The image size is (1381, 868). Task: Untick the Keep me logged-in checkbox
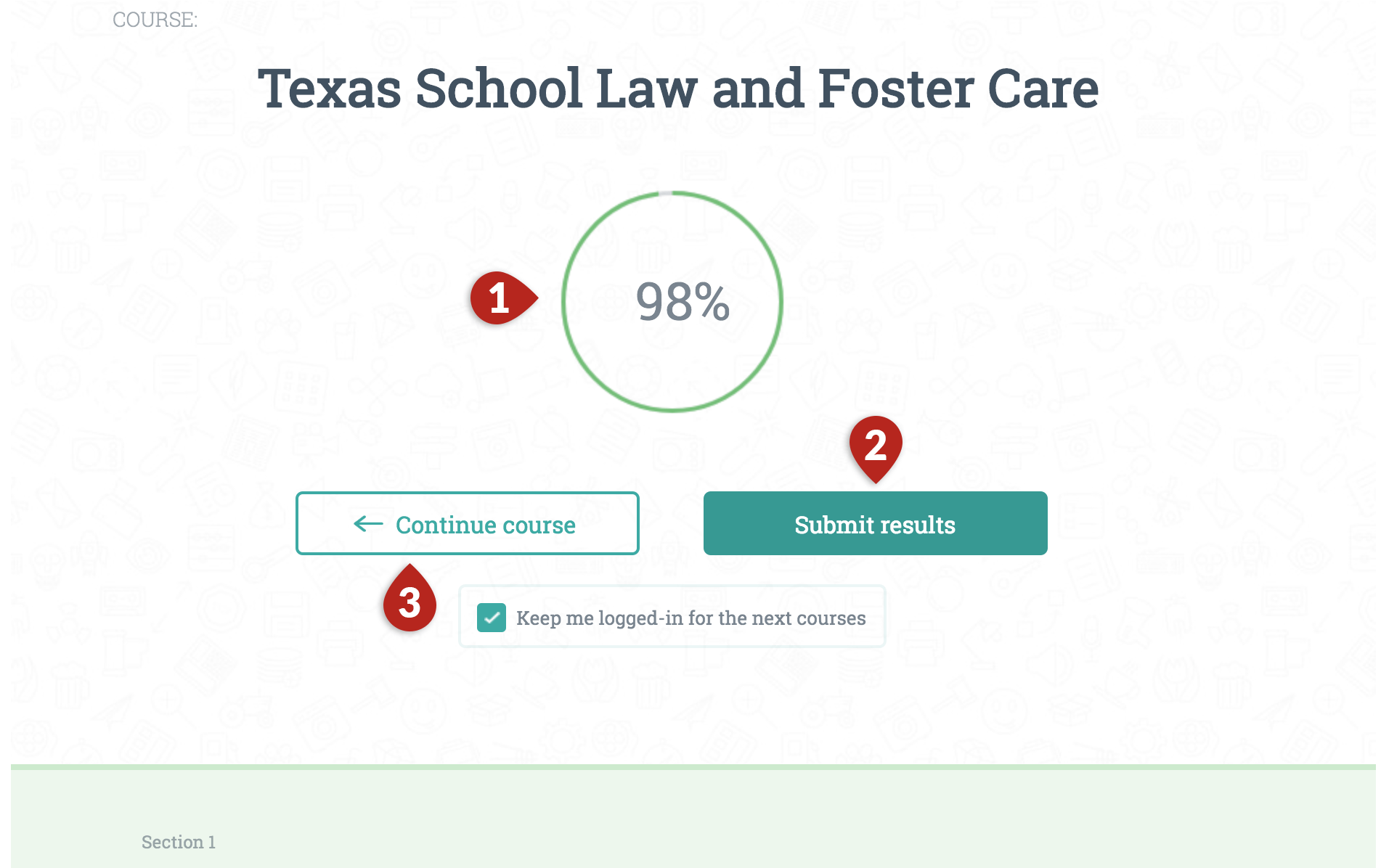[492, 618]
